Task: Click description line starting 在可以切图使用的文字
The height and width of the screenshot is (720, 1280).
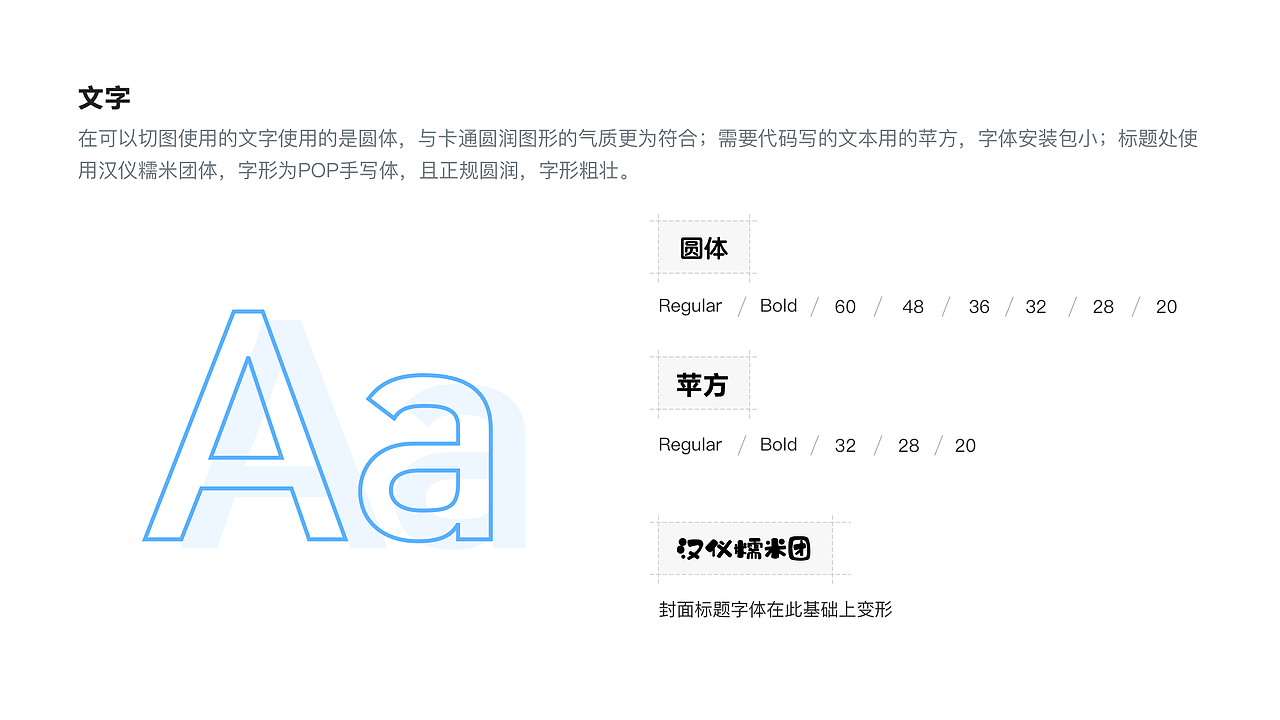Action: pyautogui.click(x=638, y=139)
